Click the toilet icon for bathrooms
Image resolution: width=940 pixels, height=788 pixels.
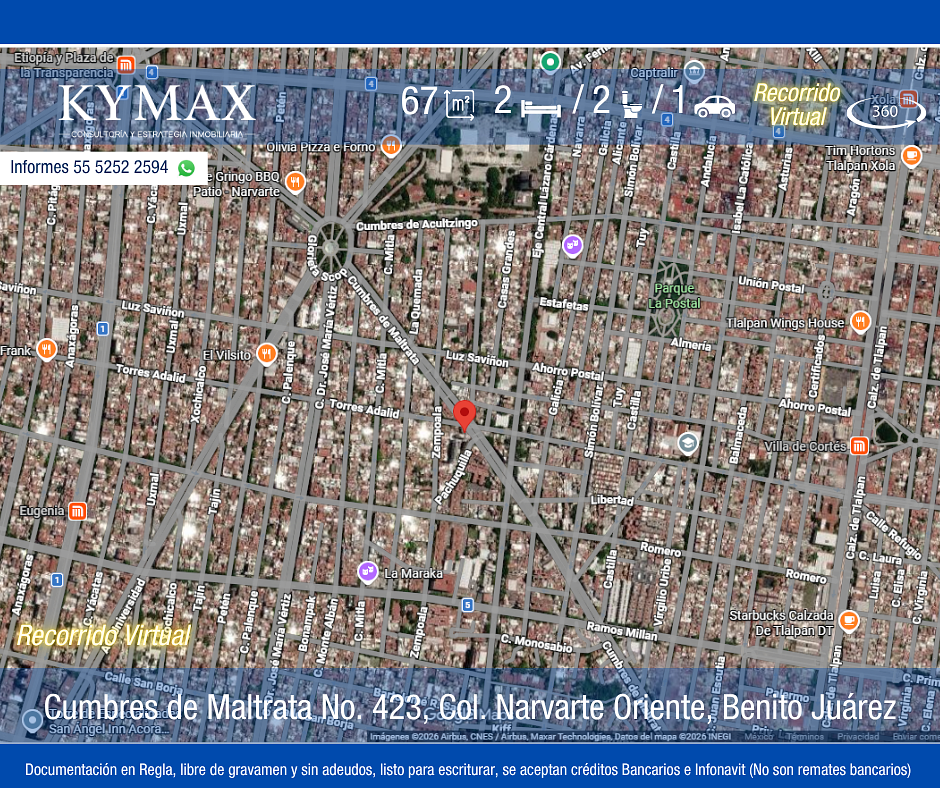point(631,104)
